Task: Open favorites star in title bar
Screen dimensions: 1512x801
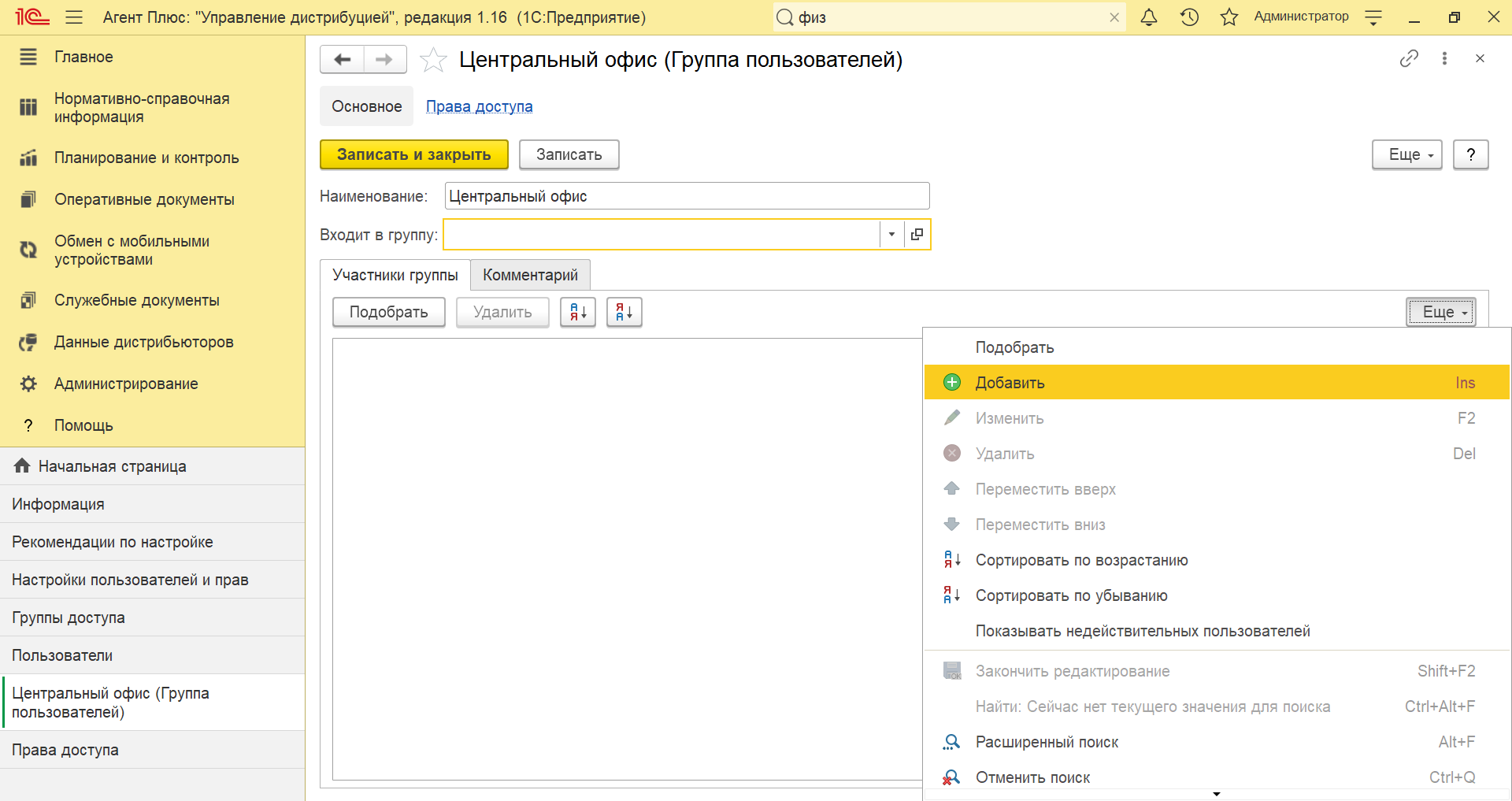Action: point(1229,17)
